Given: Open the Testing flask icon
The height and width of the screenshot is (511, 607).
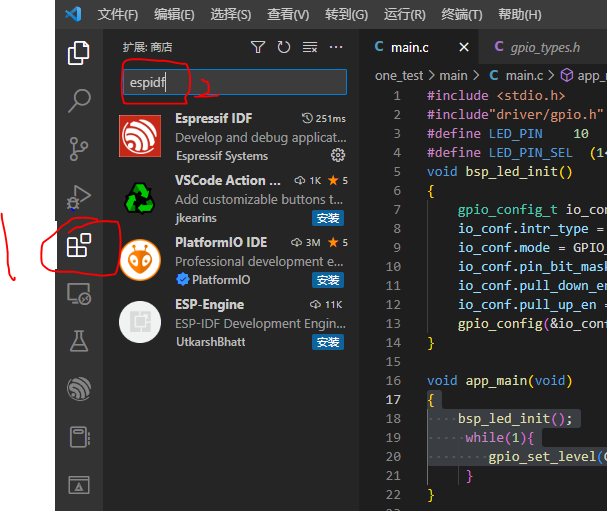Looking at the screenshot, I should [x=79, y=341].
